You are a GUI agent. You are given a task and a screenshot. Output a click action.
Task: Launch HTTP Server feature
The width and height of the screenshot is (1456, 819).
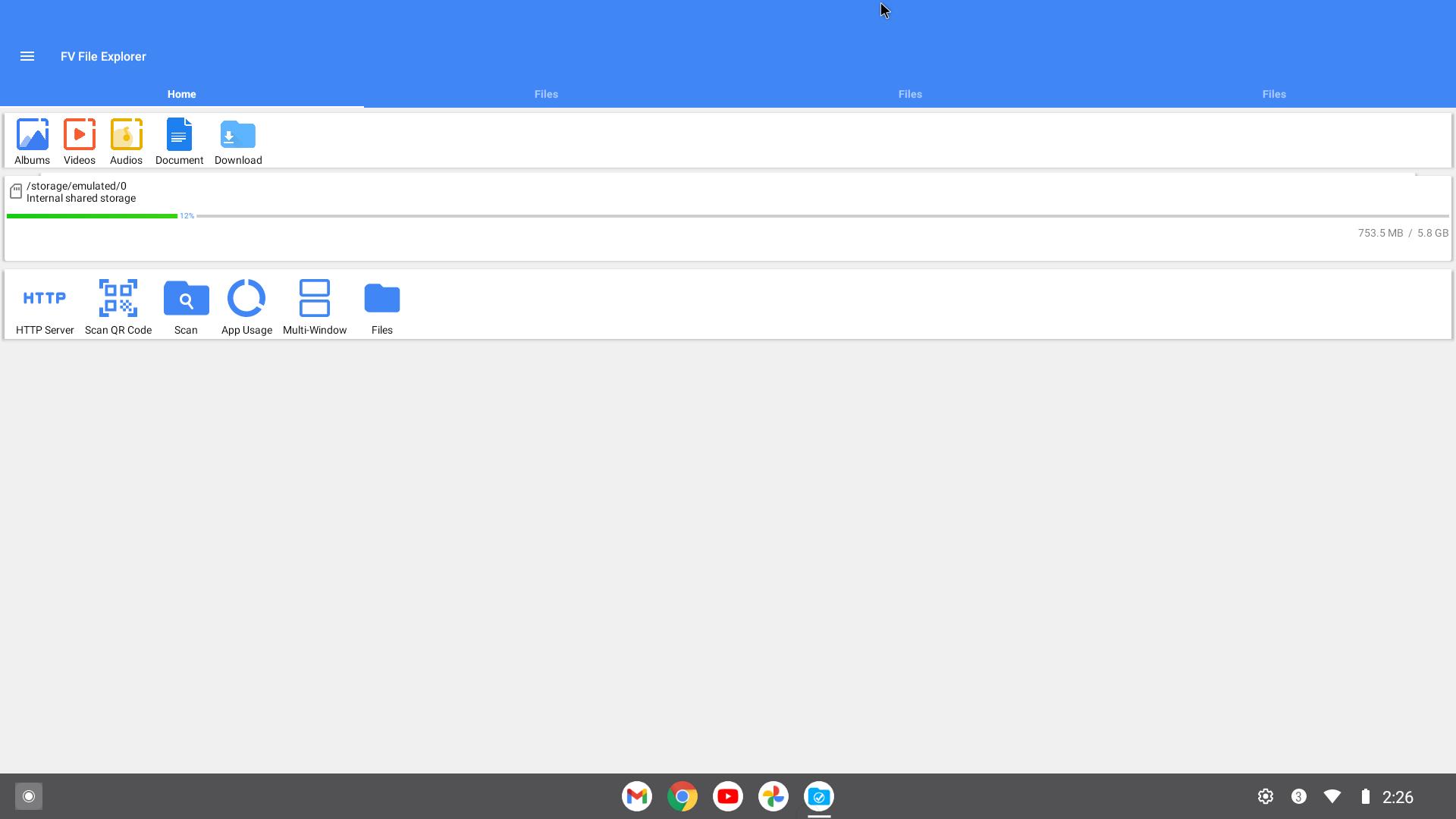point(45,306)
